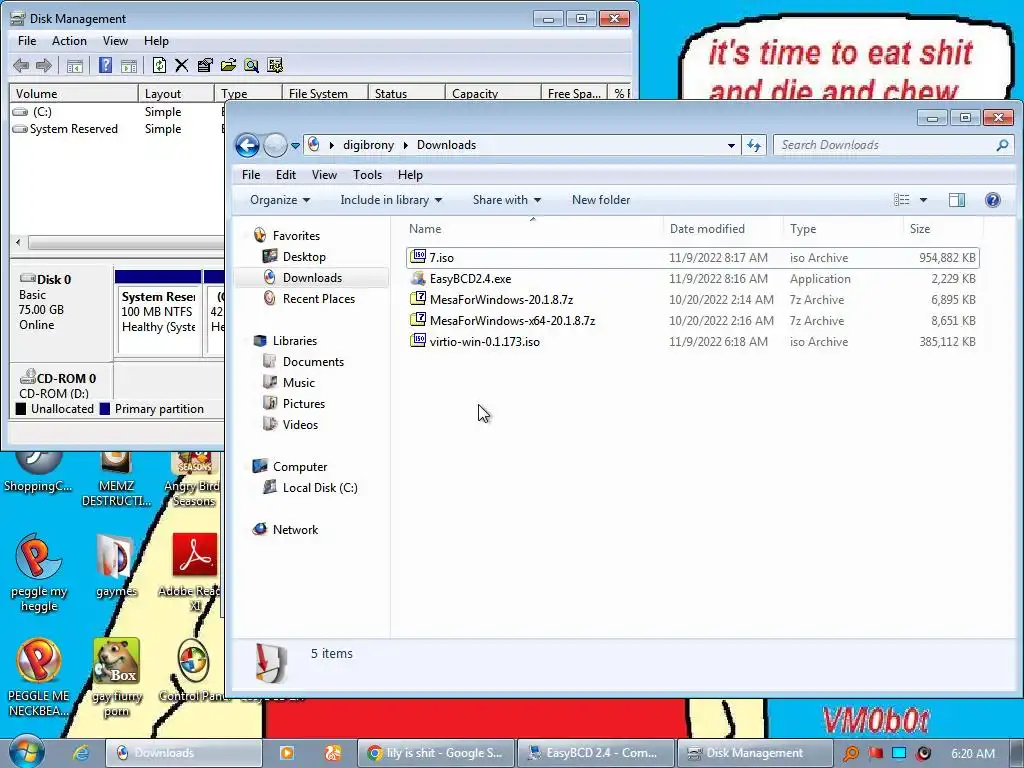This screenshot has width=1024, height=768.
Task: Open the Explorer View menu
Action: [x=324, y=174]
